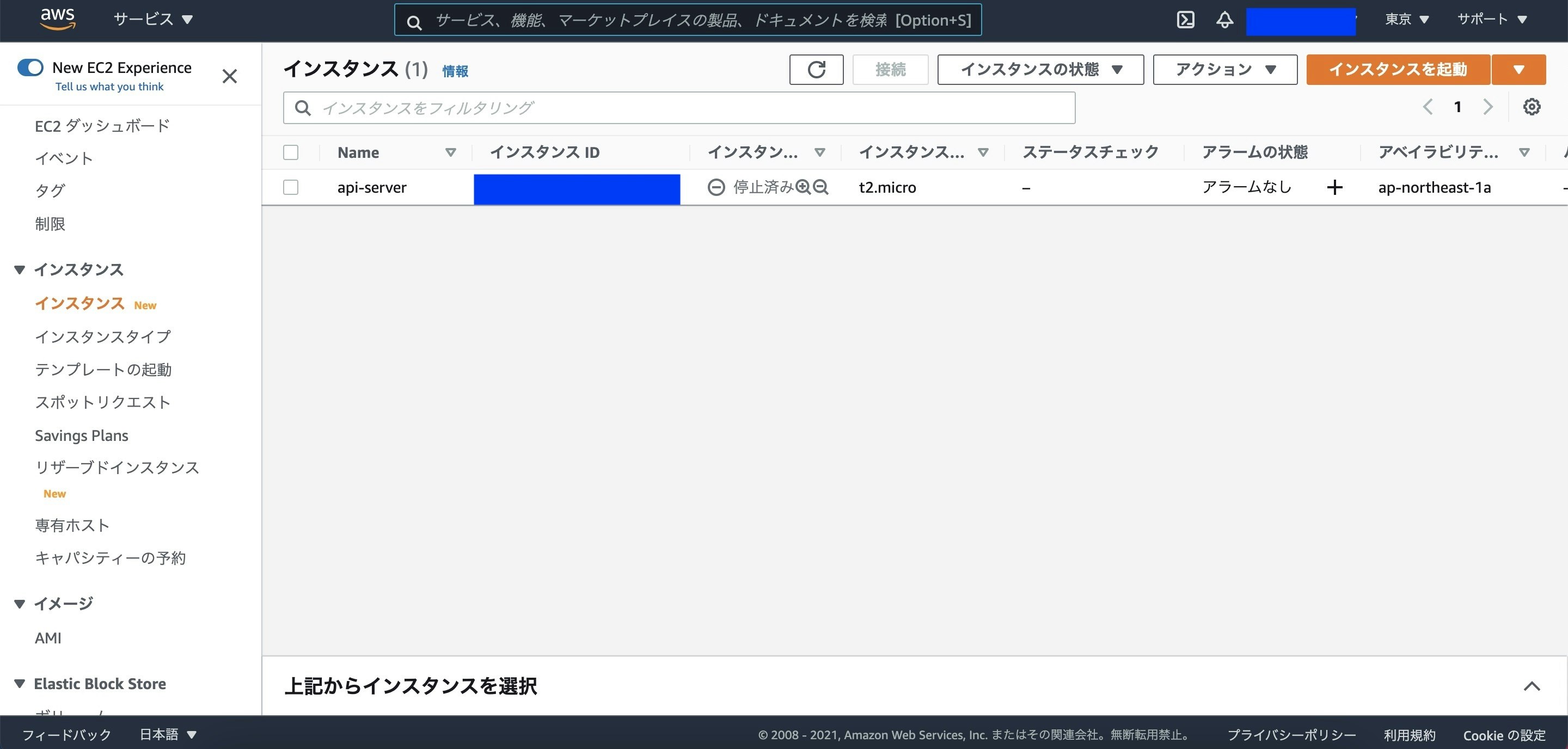The image size is (1568, 749).
Task: Check the api-server row checkbox
Action: coord(291,187)
